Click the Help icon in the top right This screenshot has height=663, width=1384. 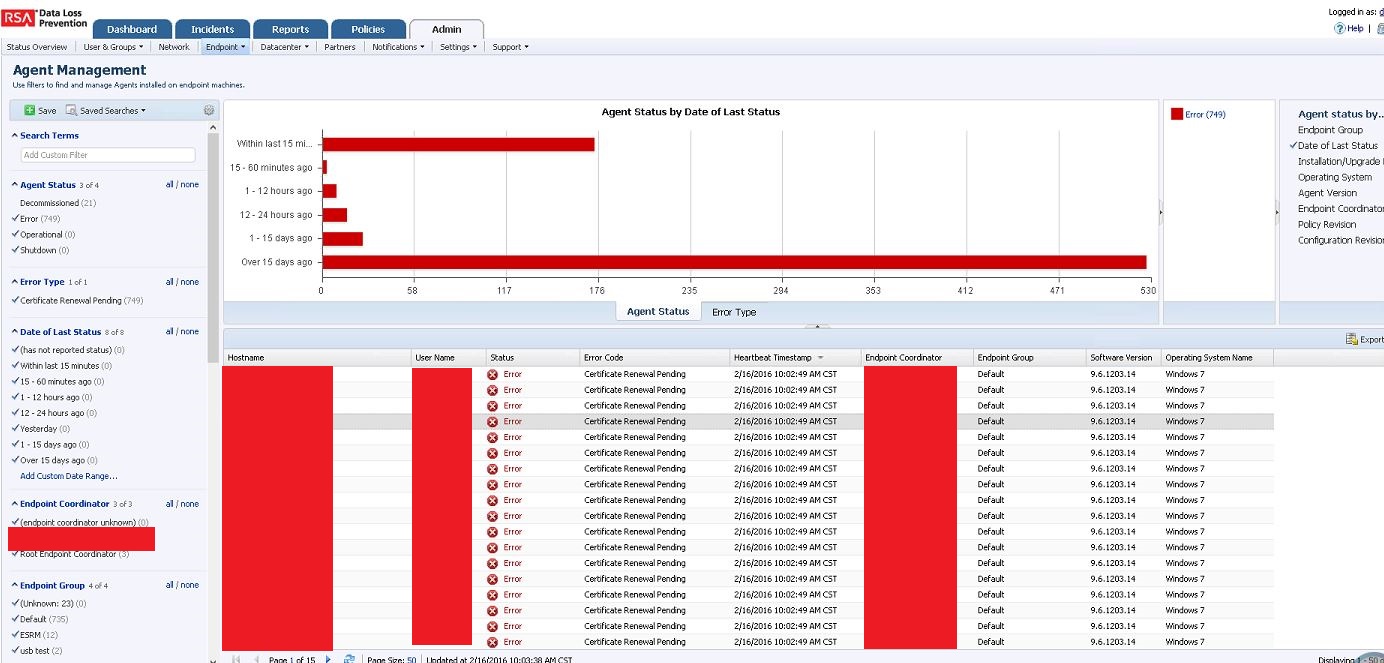(x=1339, y=28)
